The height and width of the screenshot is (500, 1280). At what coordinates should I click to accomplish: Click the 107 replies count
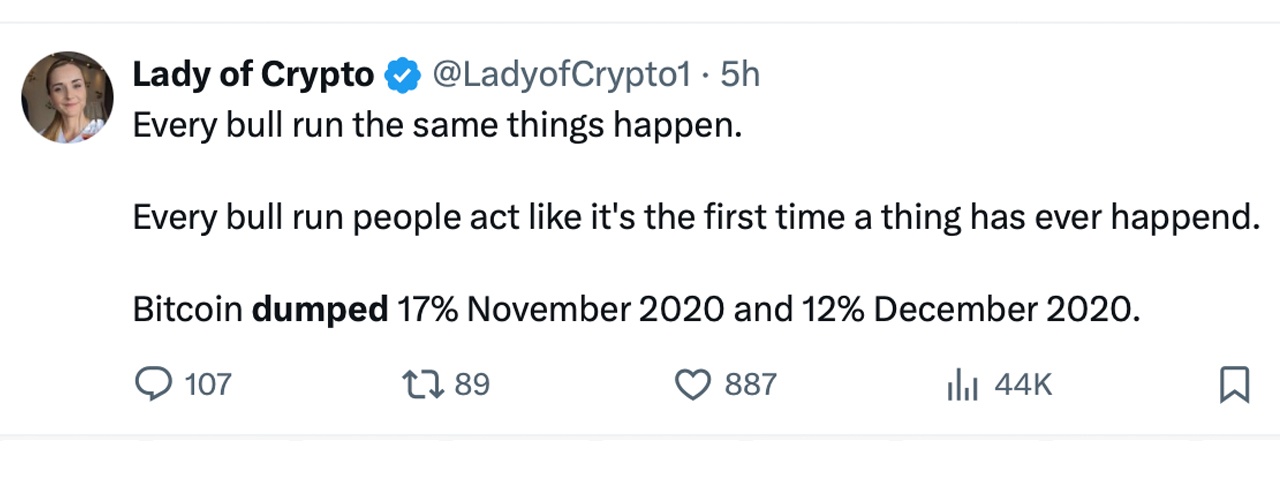pyautogui.click(x=208, y=384)
